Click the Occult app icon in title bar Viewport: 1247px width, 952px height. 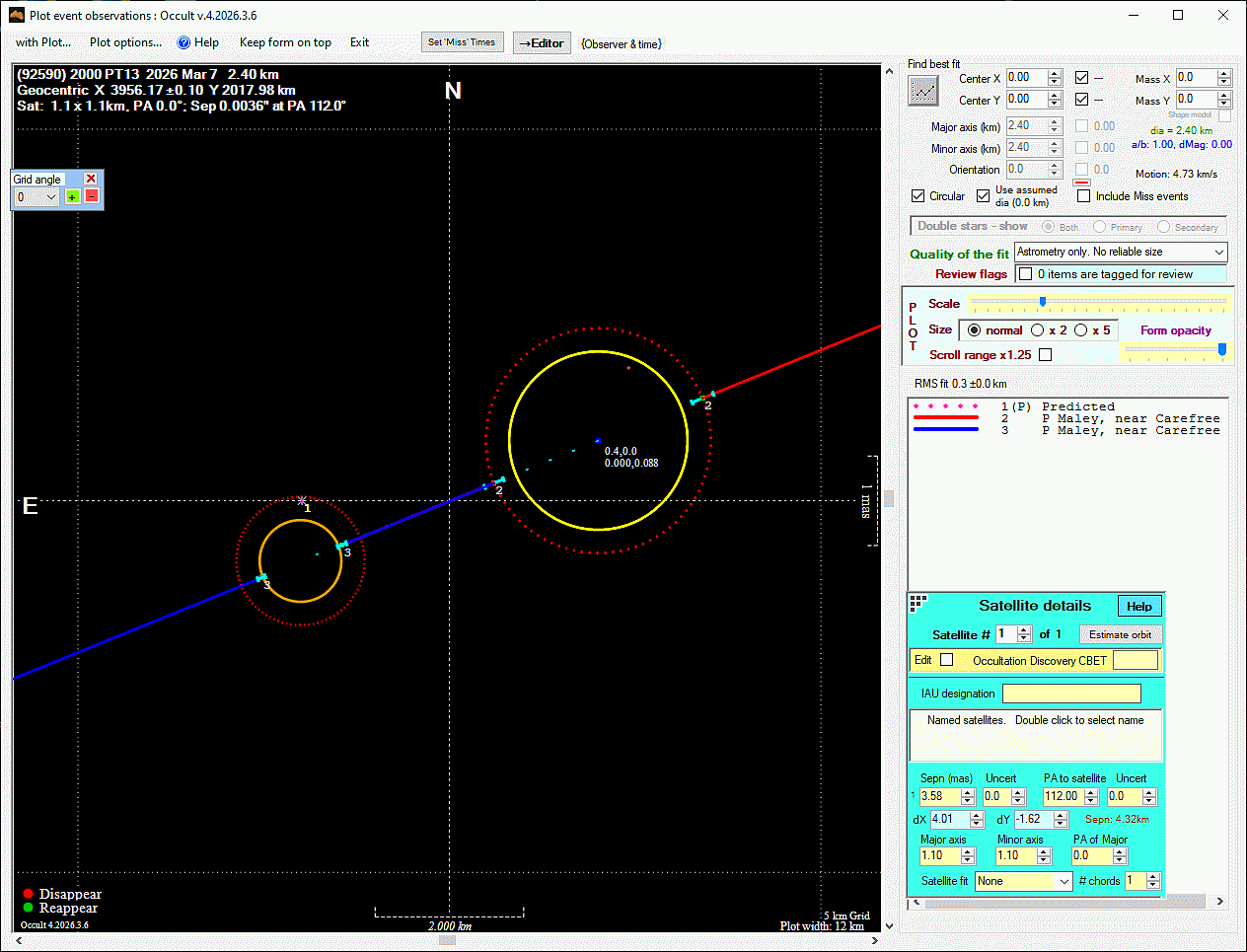(x=16, y=15)
